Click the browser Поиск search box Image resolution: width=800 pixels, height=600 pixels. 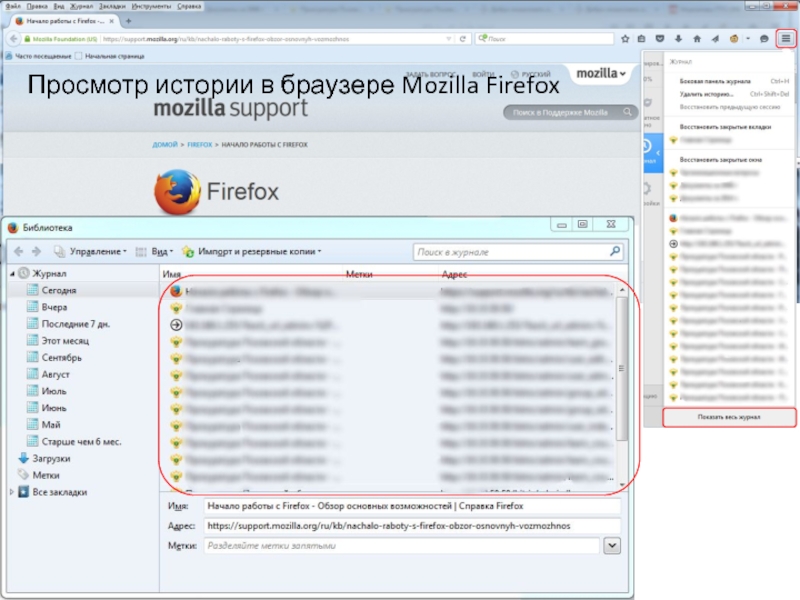(544, 39)
